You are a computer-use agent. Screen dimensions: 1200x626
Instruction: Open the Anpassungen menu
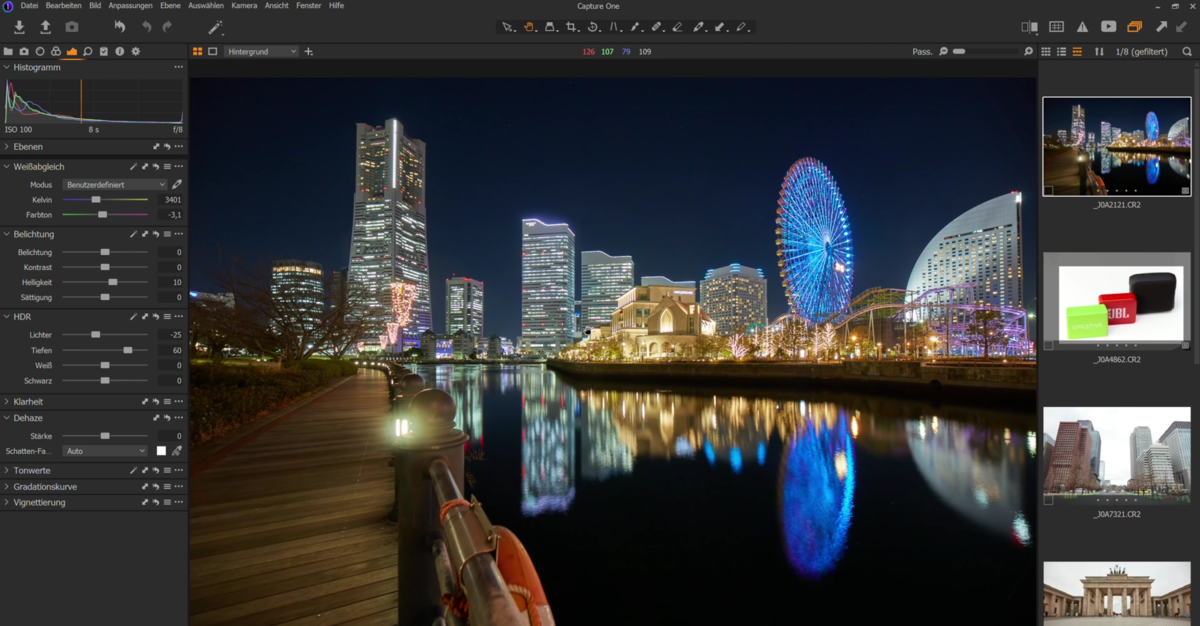(132, 5)
